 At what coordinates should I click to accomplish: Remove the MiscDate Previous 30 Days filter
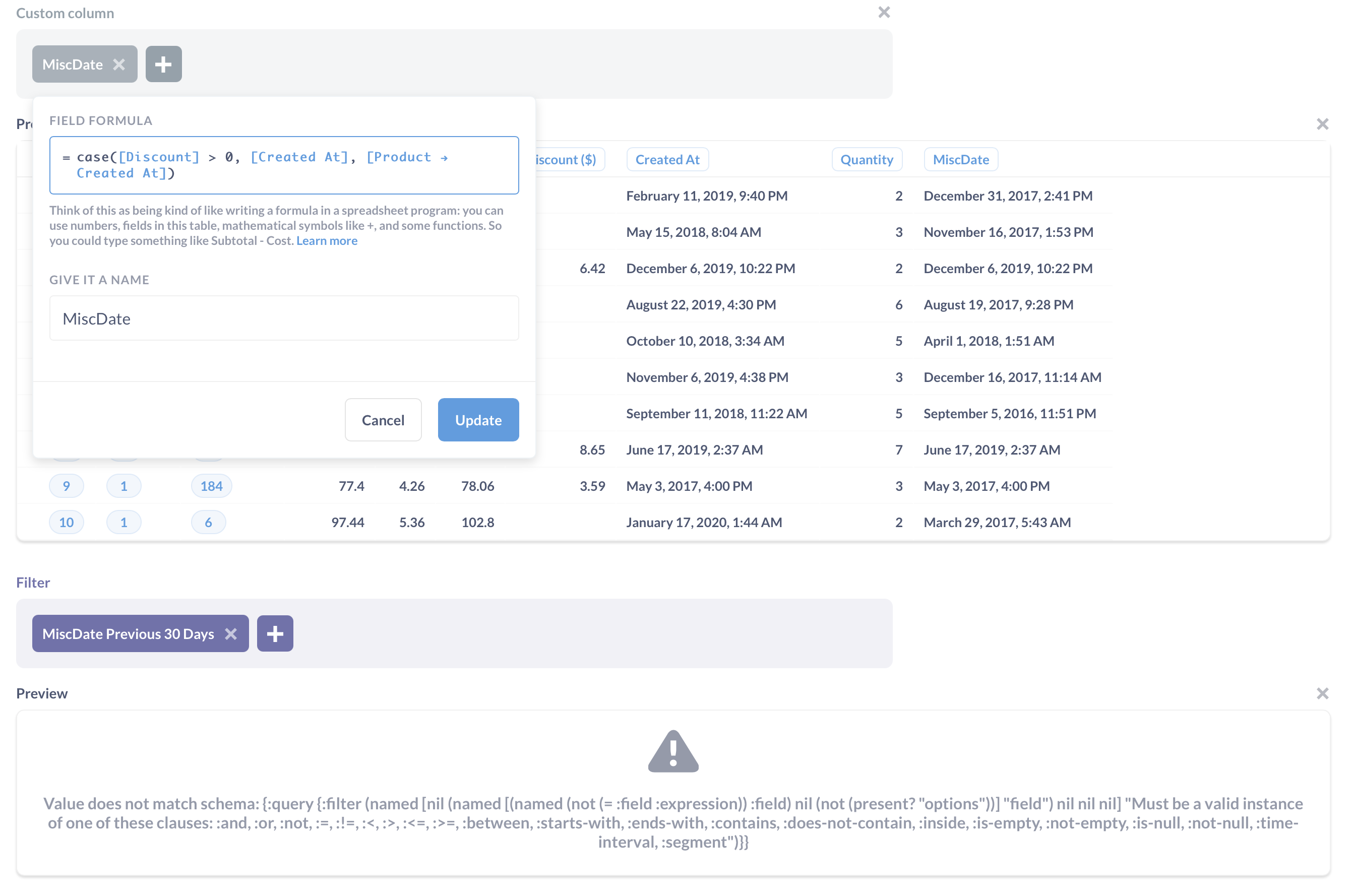click(x=231, y=633)
